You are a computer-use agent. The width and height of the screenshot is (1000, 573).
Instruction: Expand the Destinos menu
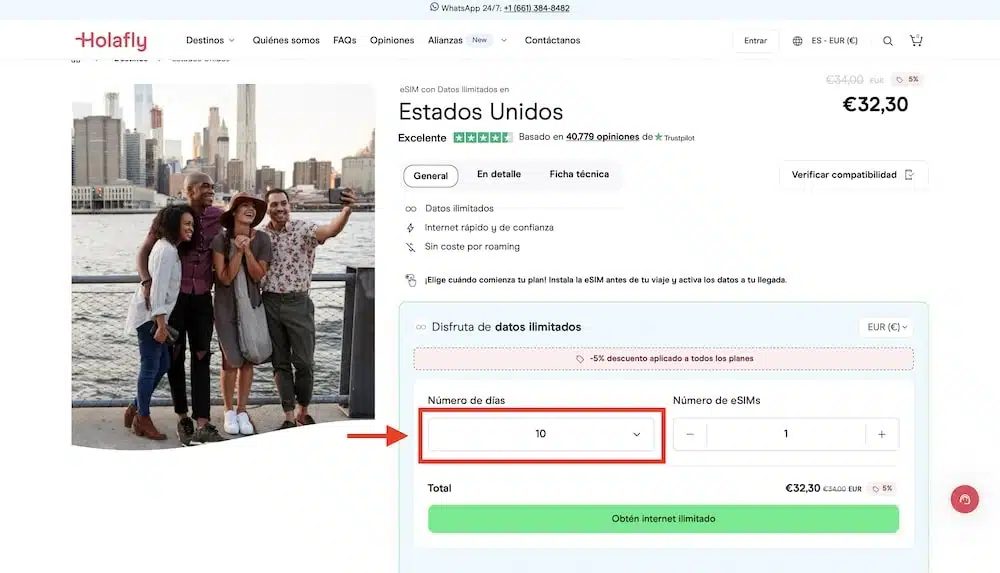pyautogui.click(x=210, y=40)
